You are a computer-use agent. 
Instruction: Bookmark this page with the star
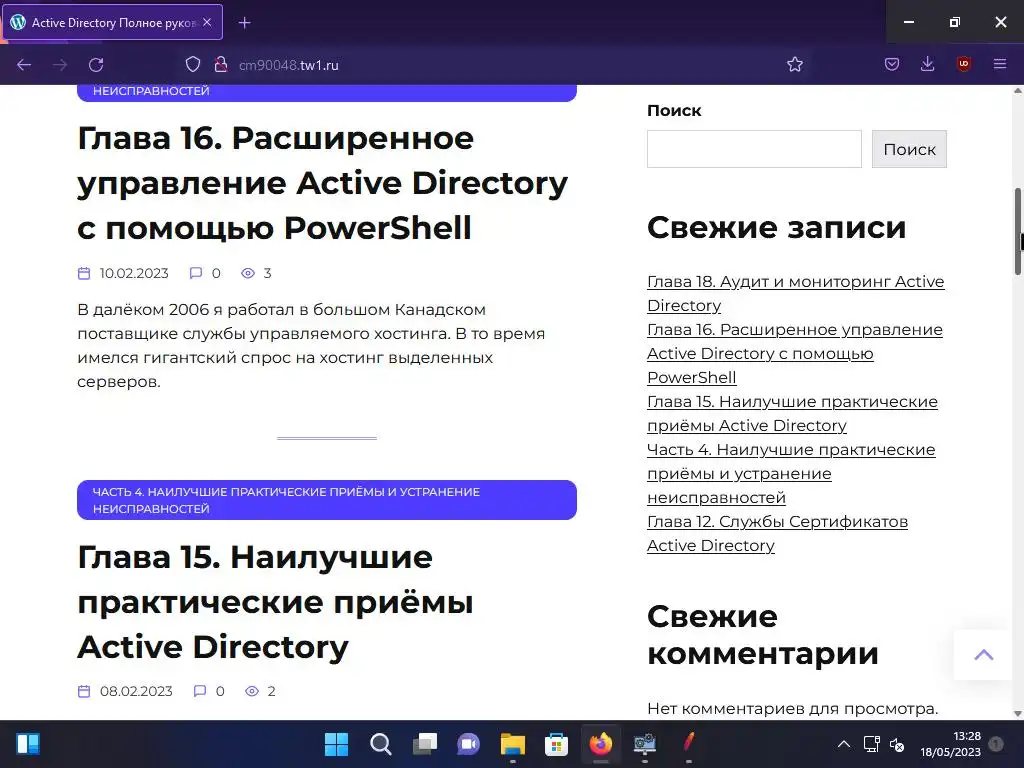[x=795, y=64]
